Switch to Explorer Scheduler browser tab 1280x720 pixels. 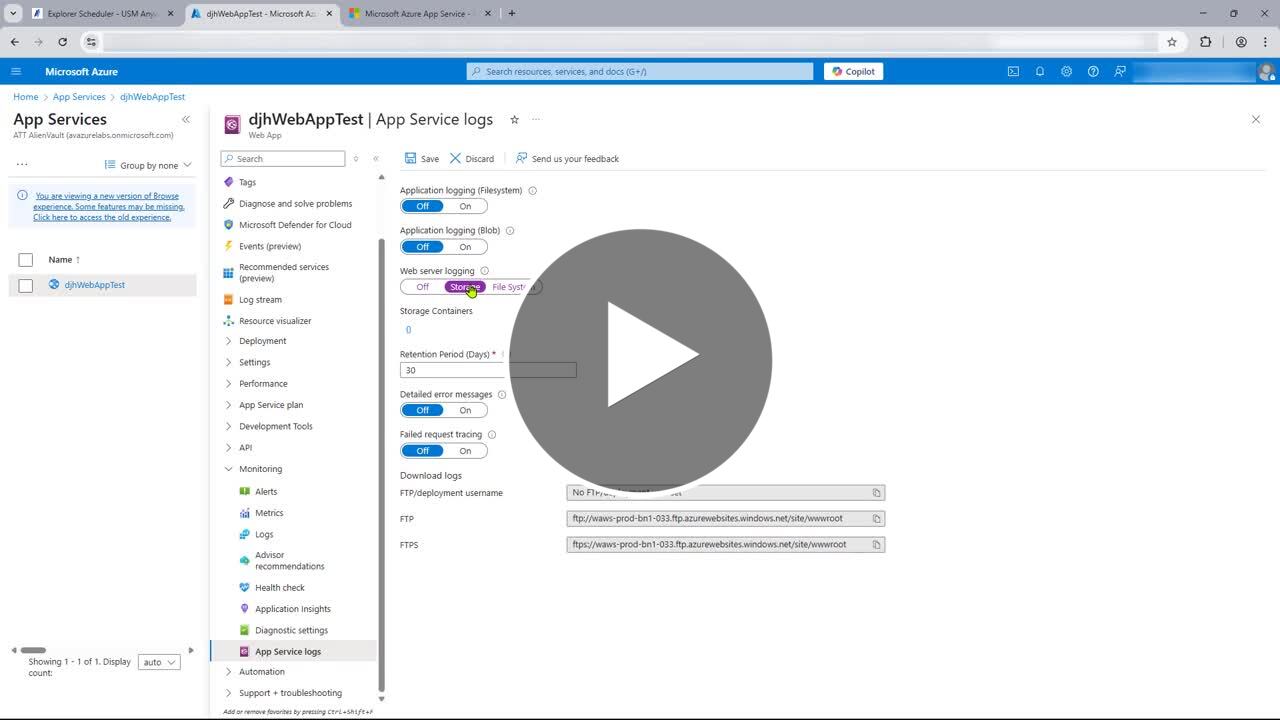pyautogui.click(x=102, y=14)
